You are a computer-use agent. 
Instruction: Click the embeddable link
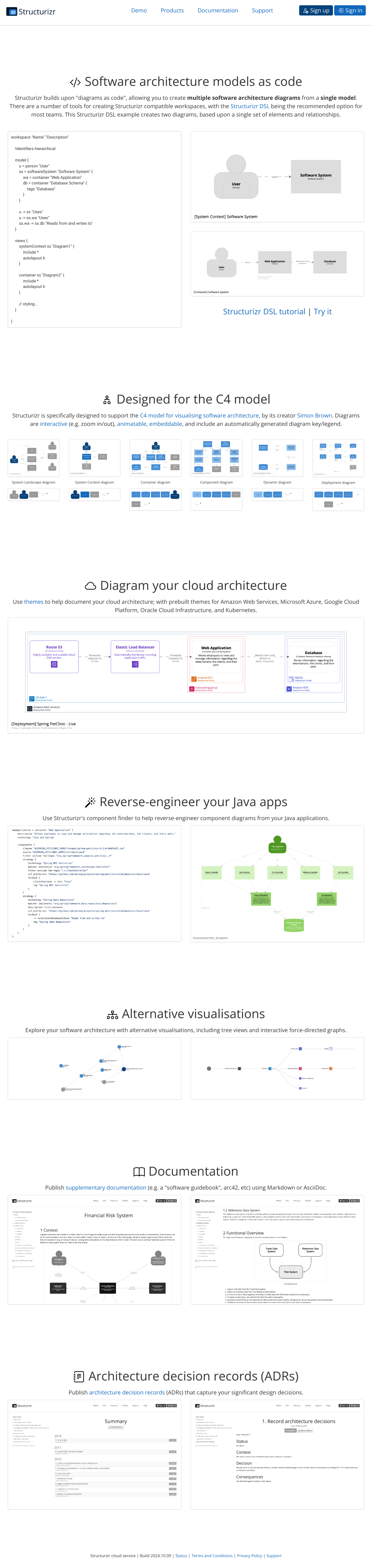(x=166, y=424)
